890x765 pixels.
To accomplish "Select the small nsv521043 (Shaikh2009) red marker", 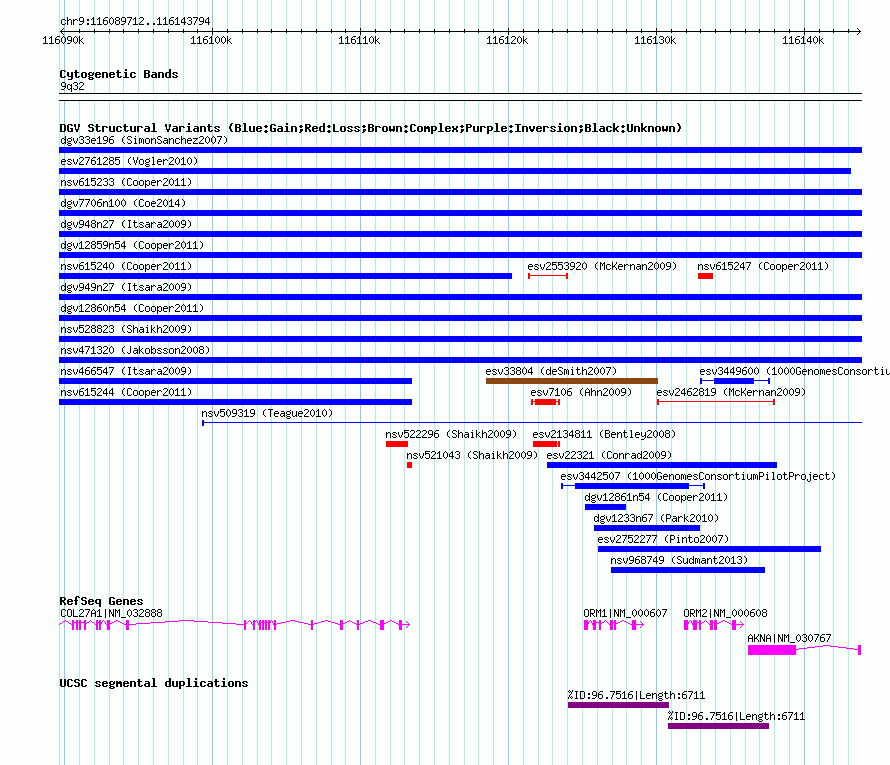I will (409, 465).
